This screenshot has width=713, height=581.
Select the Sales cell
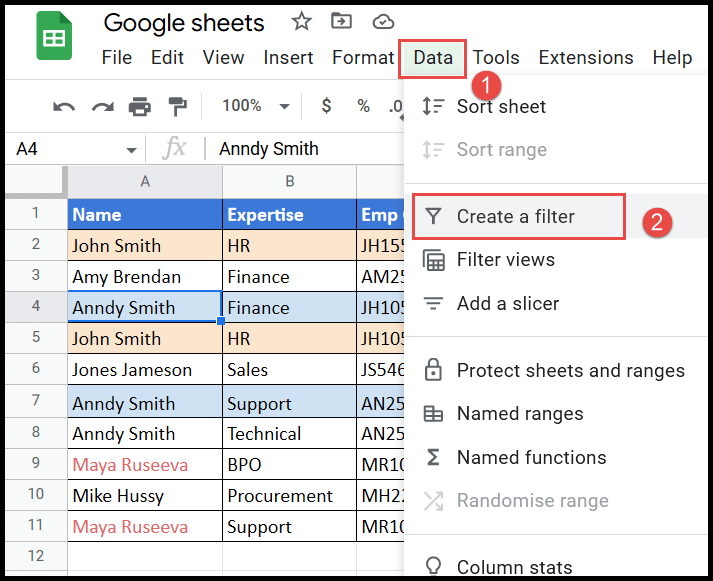coord(289,370)
